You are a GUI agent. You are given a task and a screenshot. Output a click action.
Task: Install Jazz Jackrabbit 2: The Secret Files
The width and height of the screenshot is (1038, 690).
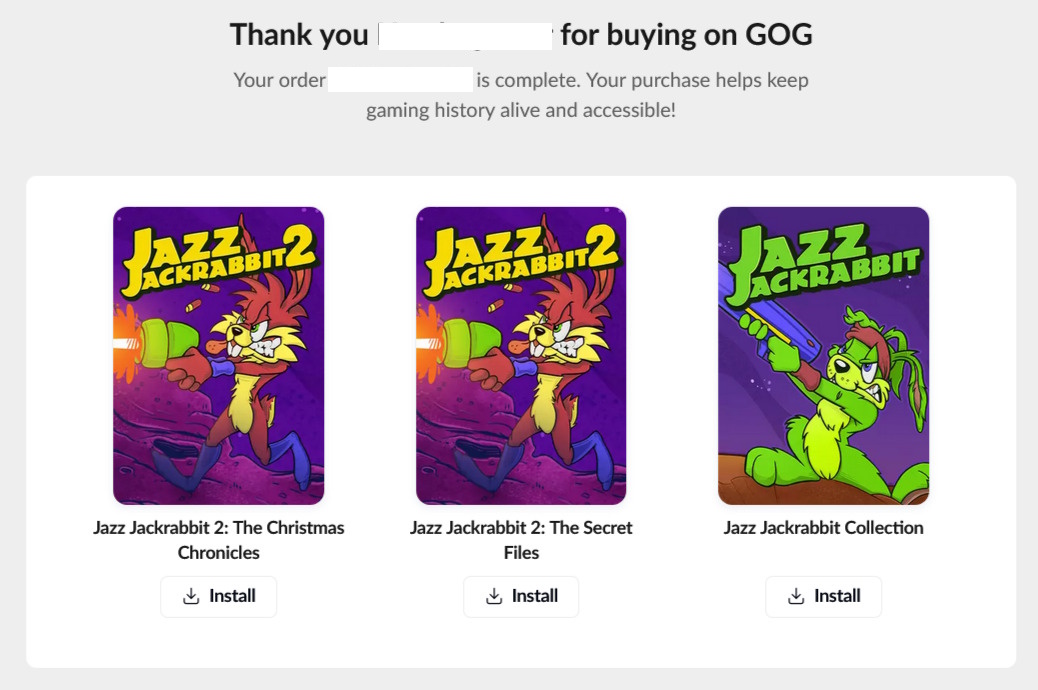(x=521, y=597)
